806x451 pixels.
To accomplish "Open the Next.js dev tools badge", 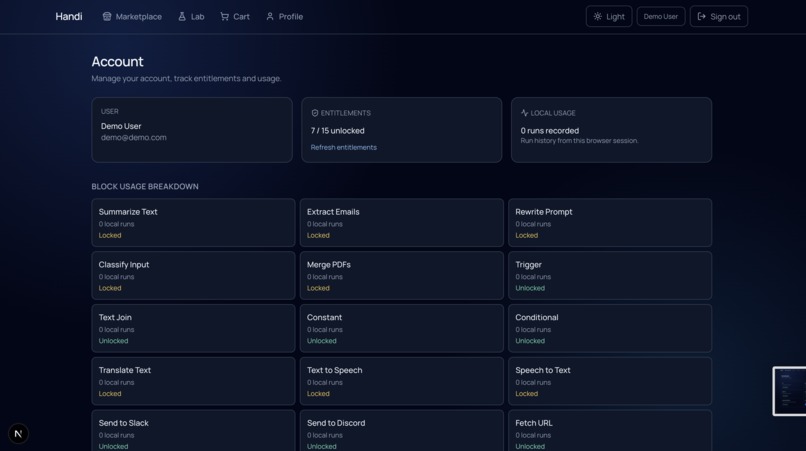I will coord(19,434).
